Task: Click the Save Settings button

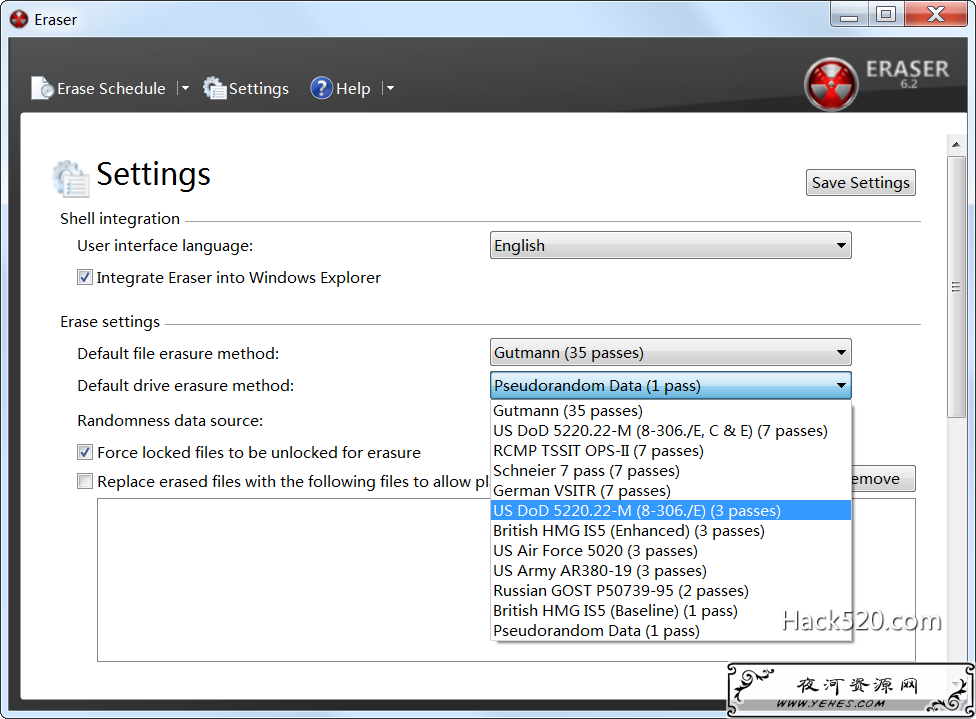Action: pos(860,182)
